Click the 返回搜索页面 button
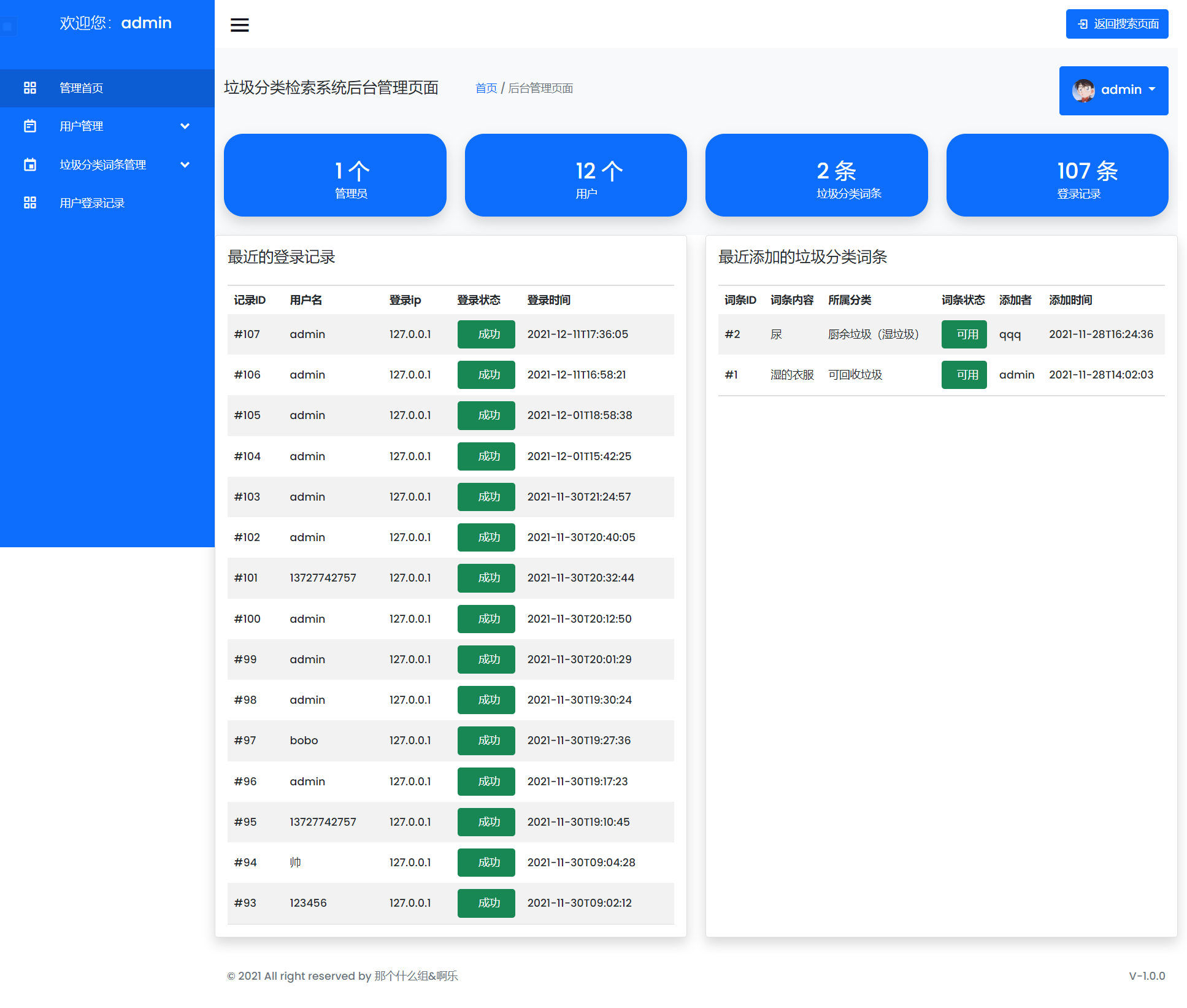 [1117, 24]
